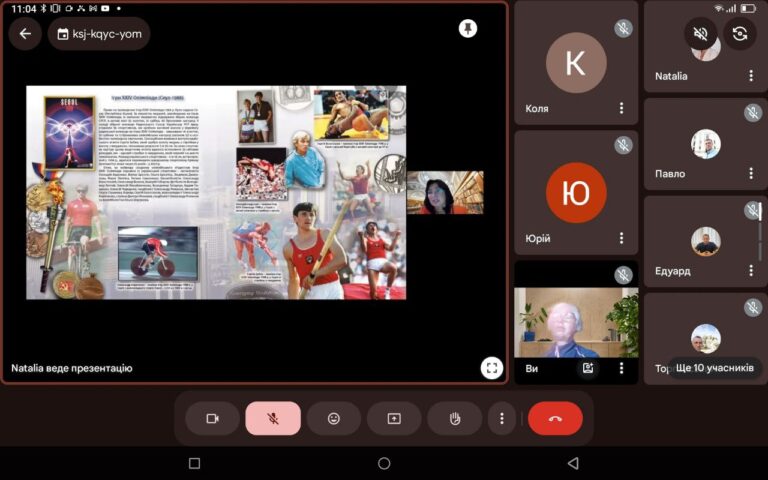Tap muted mic indicator on Коля's tile

point(623,28)
